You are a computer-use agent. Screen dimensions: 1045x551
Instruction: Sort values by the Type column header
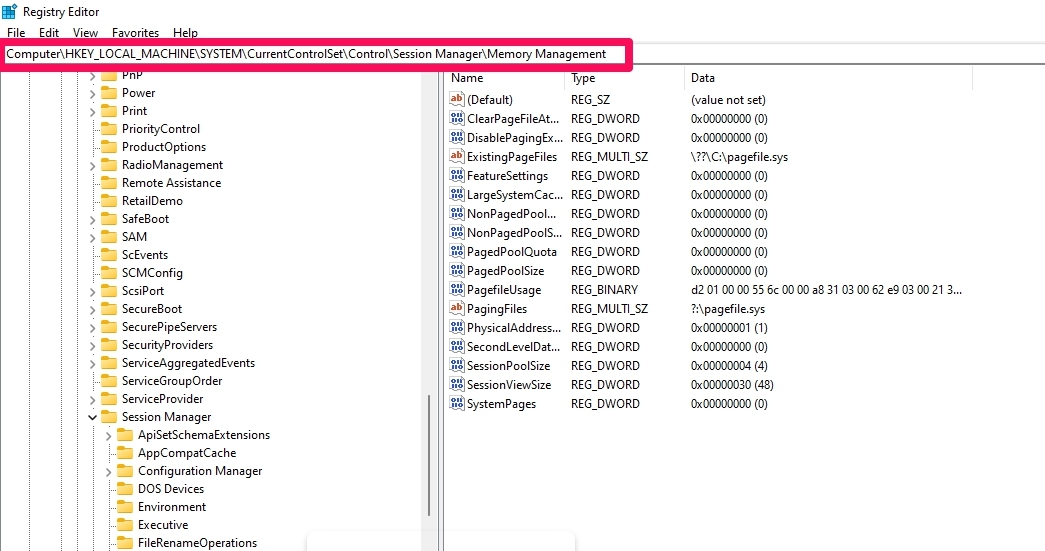coord(583,78)
